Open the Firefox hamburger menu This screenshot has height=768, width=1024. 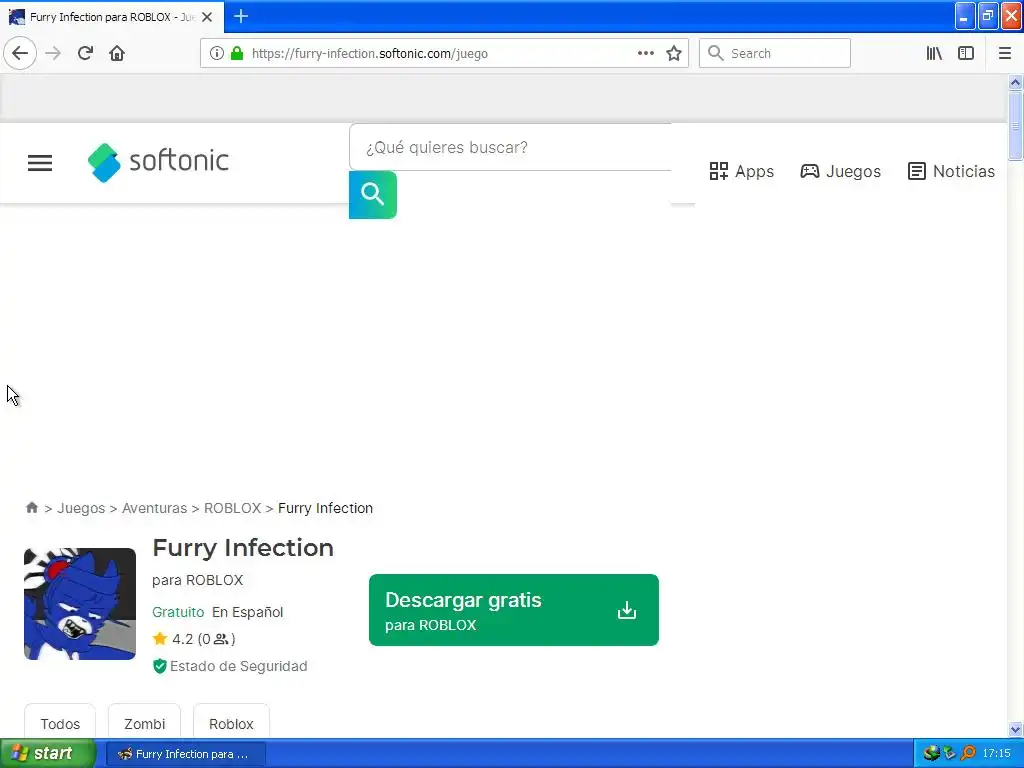point(1005,54)
